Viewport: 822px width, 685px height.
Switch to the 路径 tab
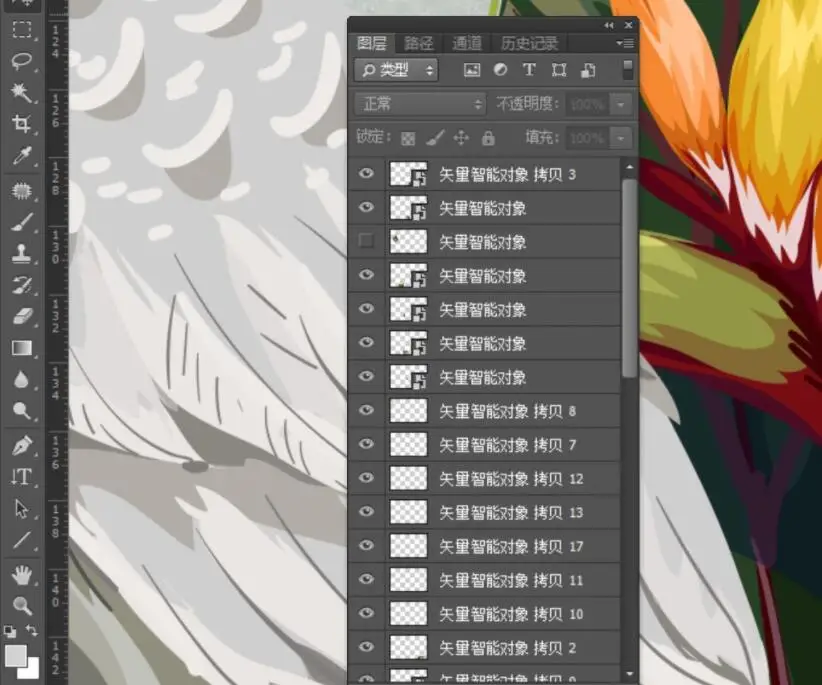(x=418, y=43)
